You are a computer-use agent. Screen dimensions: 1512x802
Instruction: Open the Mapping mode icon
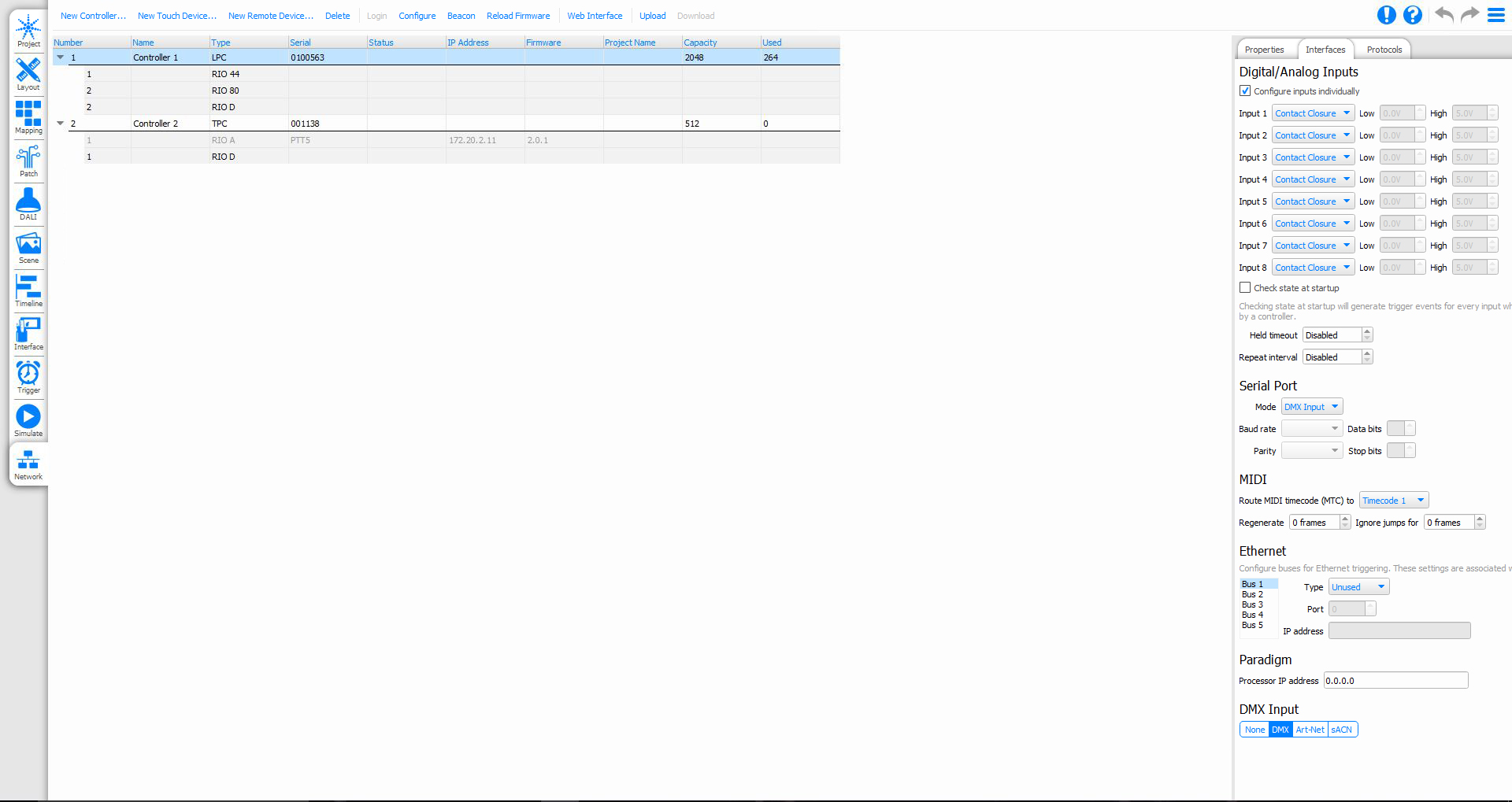coord(28,117)
